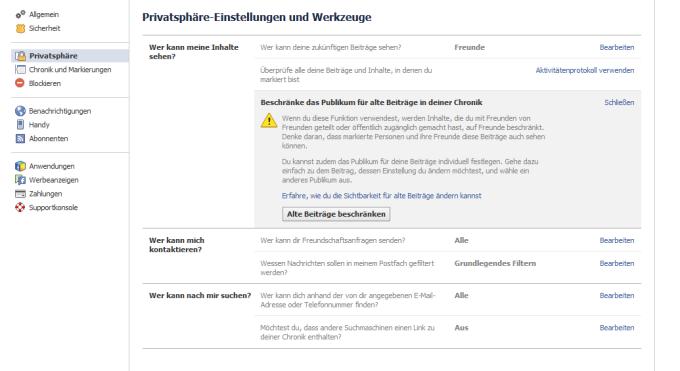This screenshot has height=371, width=680.
Task: Click the Abonnenten feed icon
Action: (20, 138)
